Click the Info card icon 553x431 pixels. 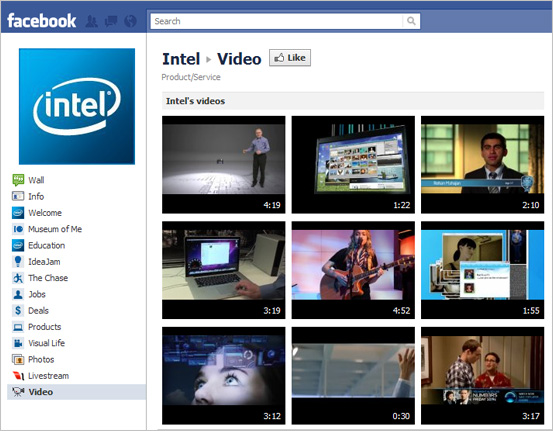(18, 196)
